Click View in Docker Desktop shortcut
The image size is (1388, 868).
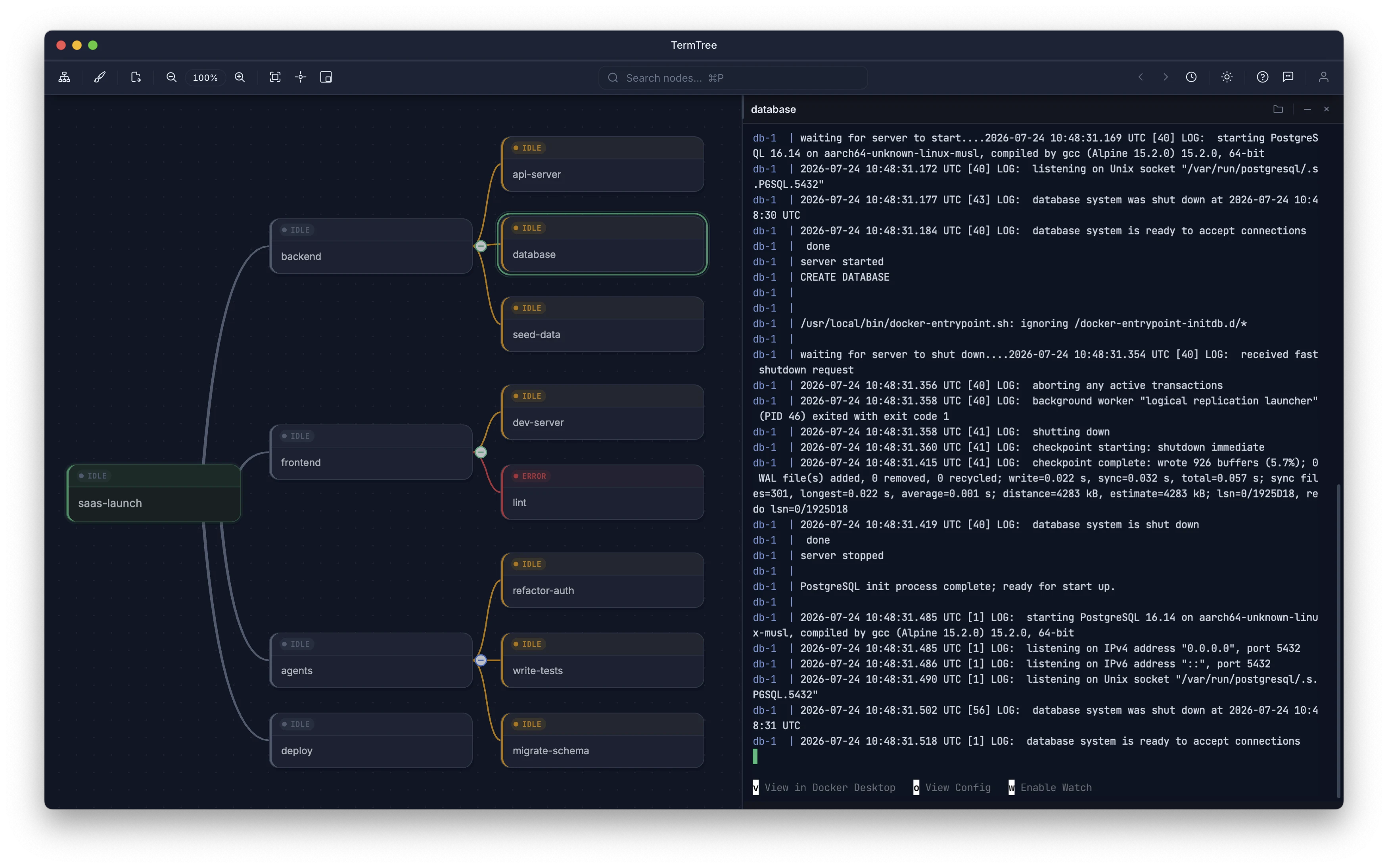coord(824,788)
